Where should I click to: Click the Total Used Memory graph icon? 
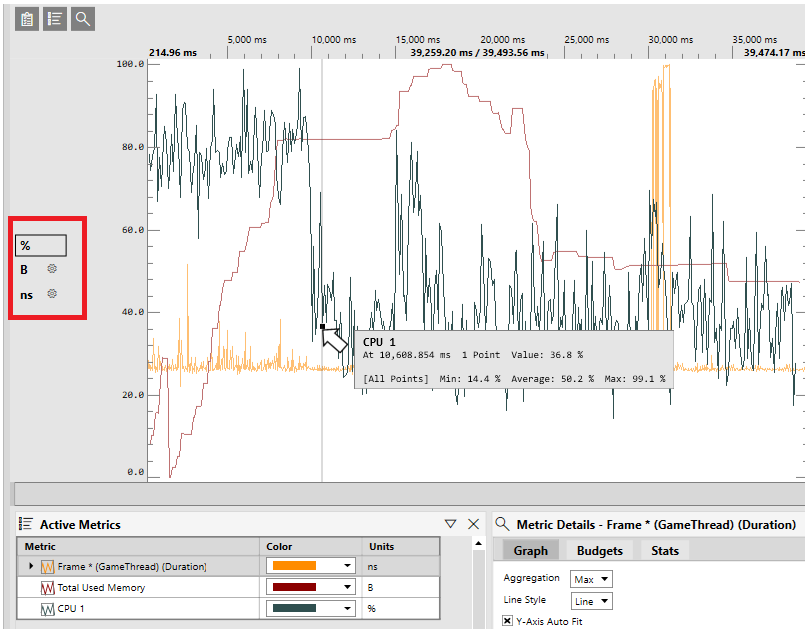point(47,588)
